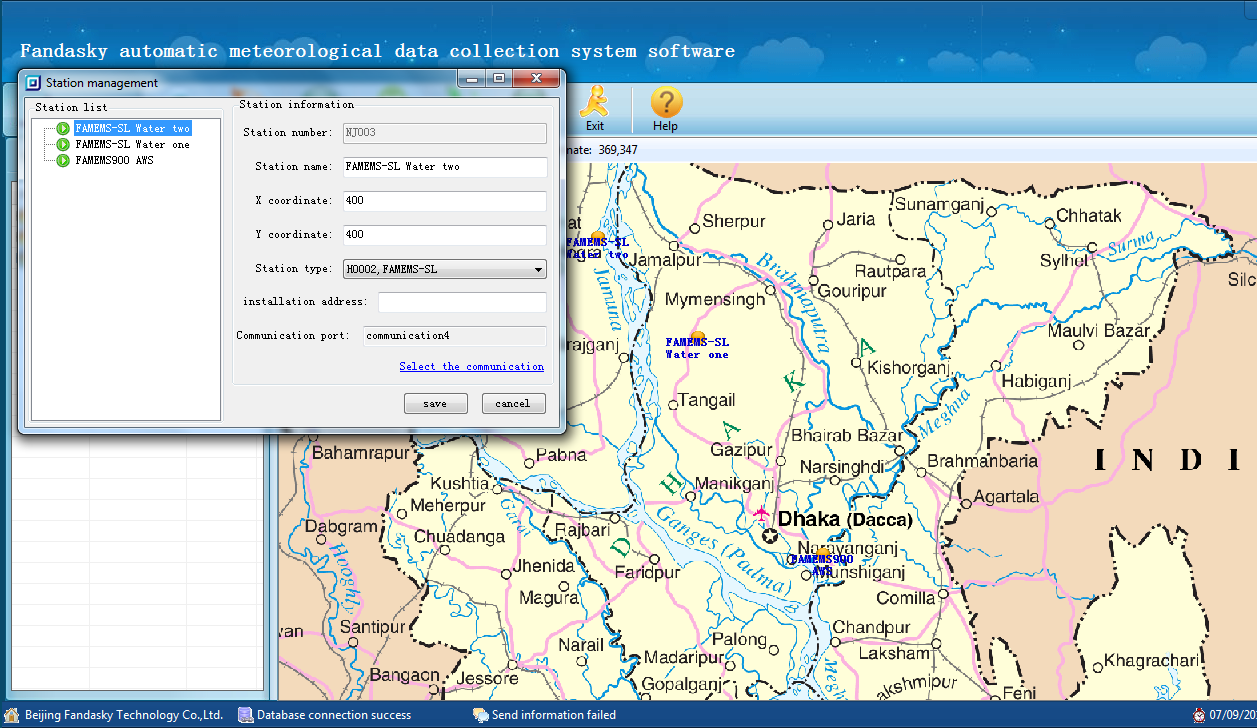Click Database connection success status icon
This screenshot has height=728, width=1257.
tap(245, 715)
